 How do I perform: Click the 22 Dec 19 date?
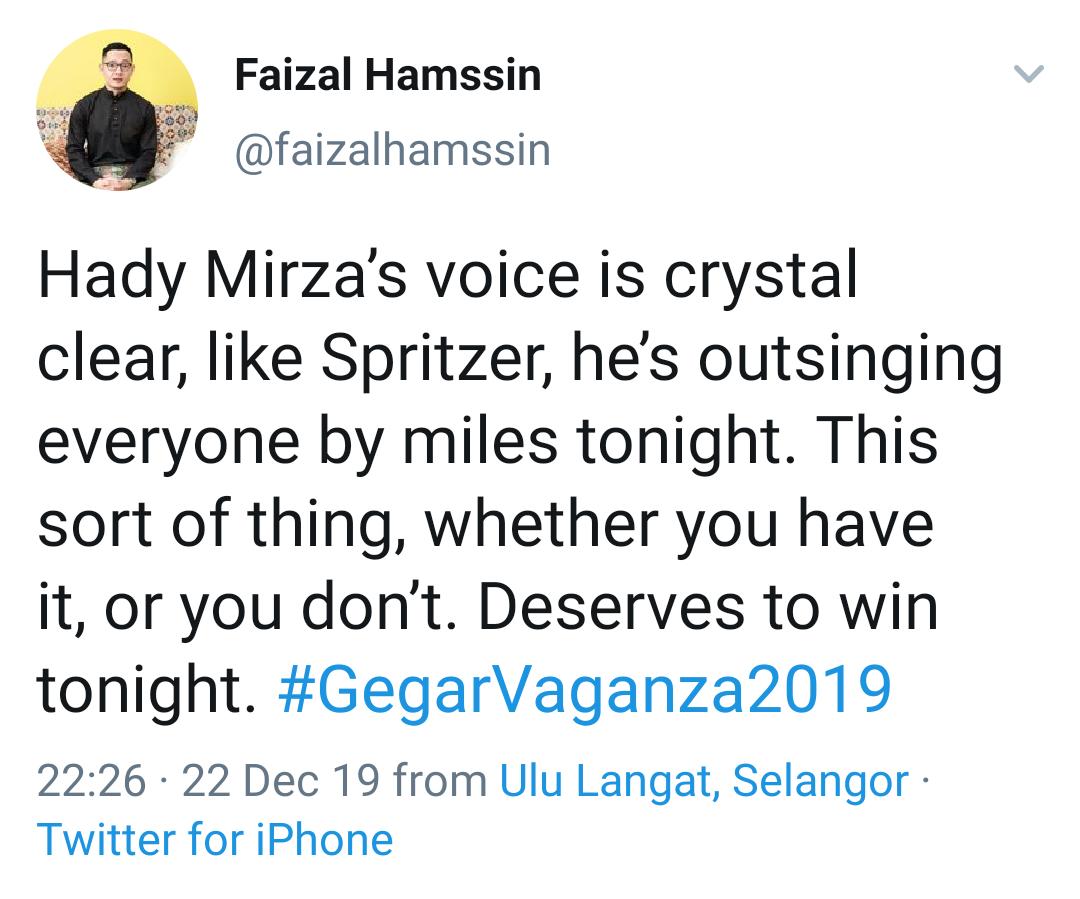tap(280, 781)
